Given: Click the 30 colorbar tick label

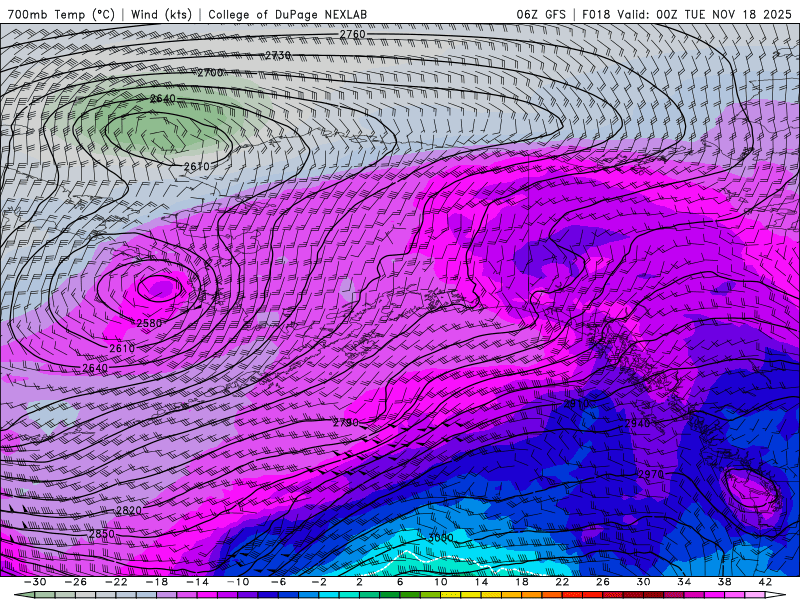Looking at the screenshot, I should point(643,582).
